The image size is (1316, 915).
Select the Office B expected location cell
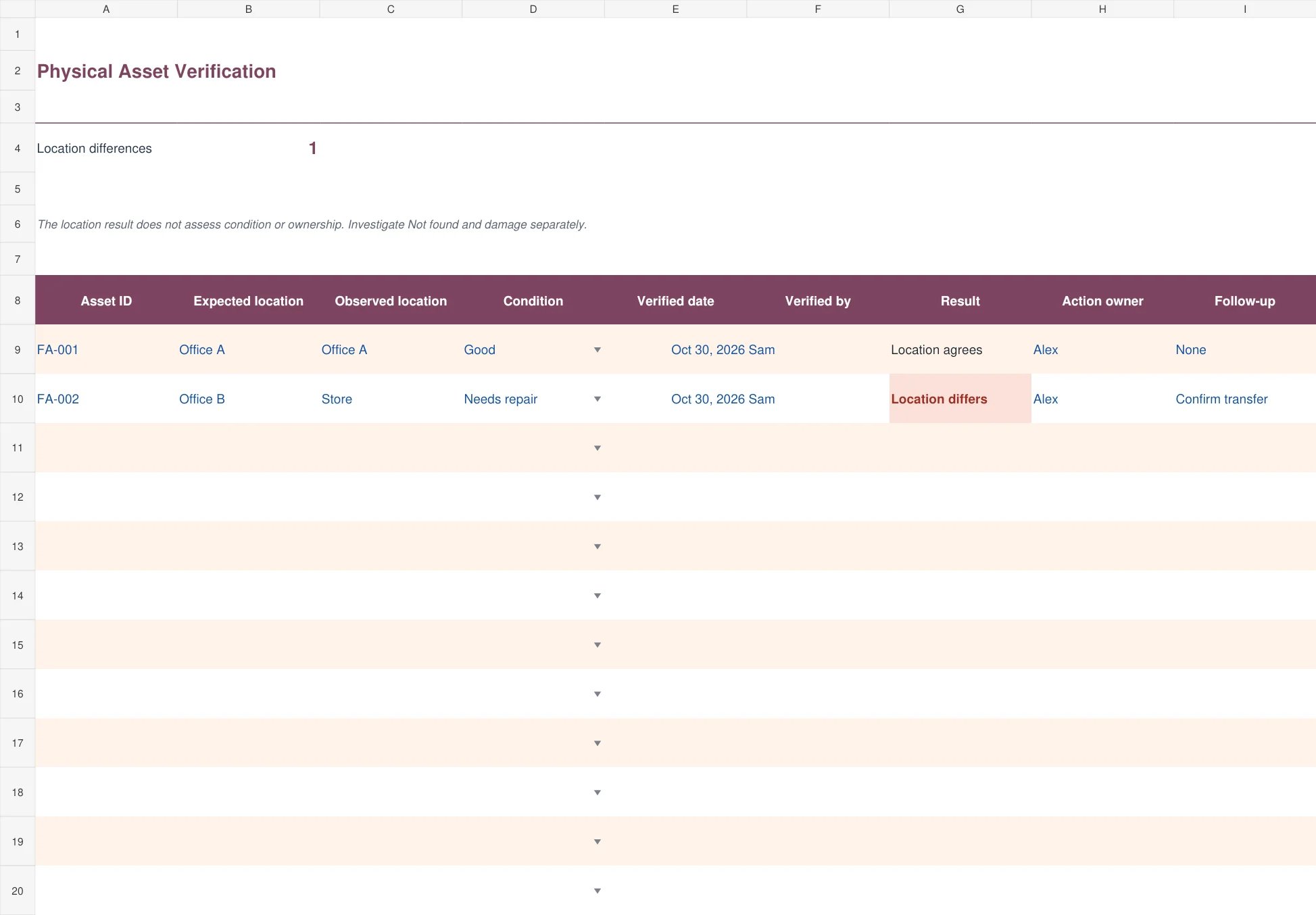[249, 399]
